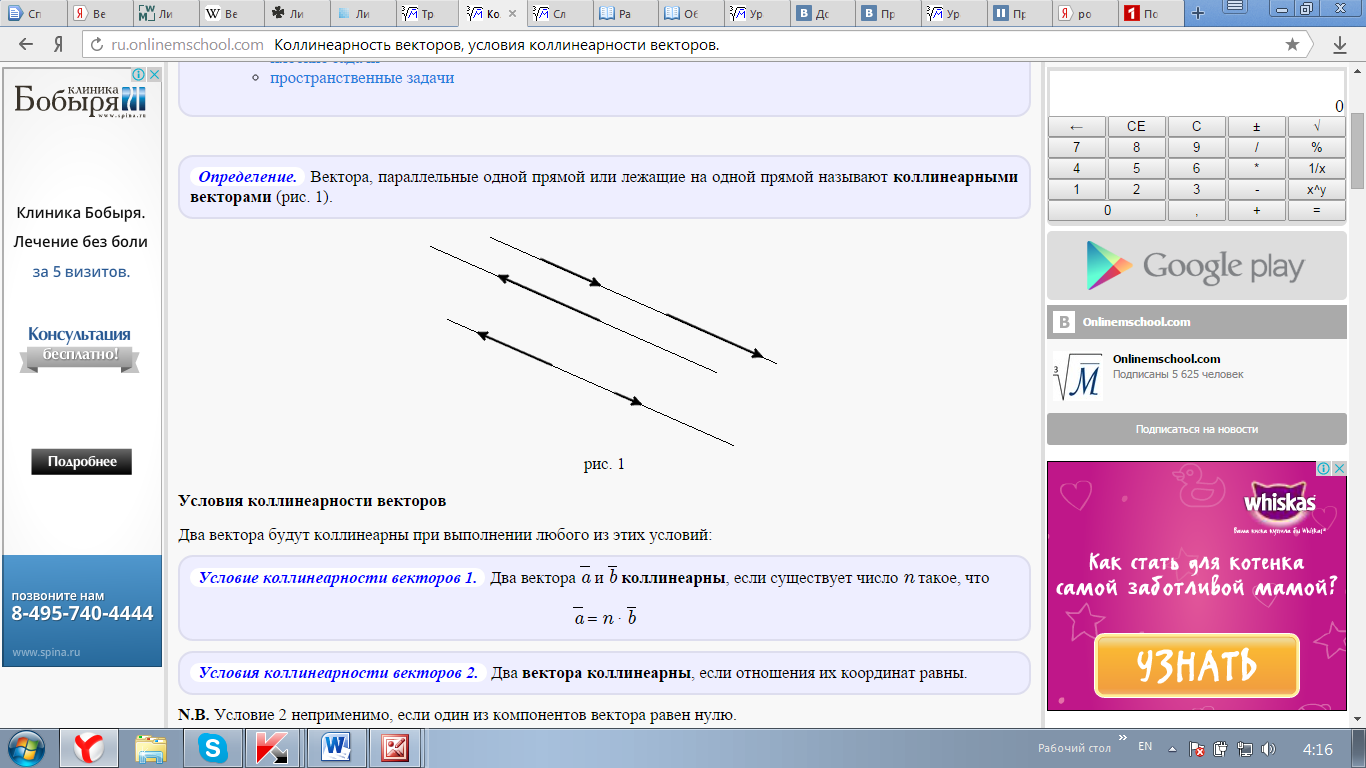The width and height of the screenshot is (1366, 768).
Task: Click 'Подробнее' button in left ad
Action: point(82,462)
